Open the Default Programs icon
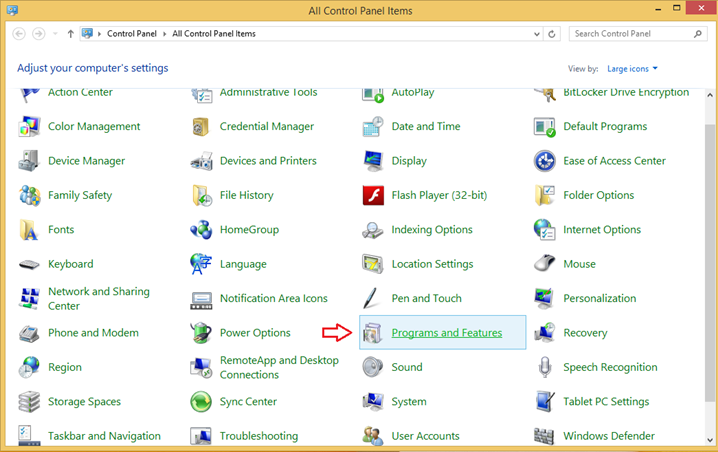 [544, 126]
